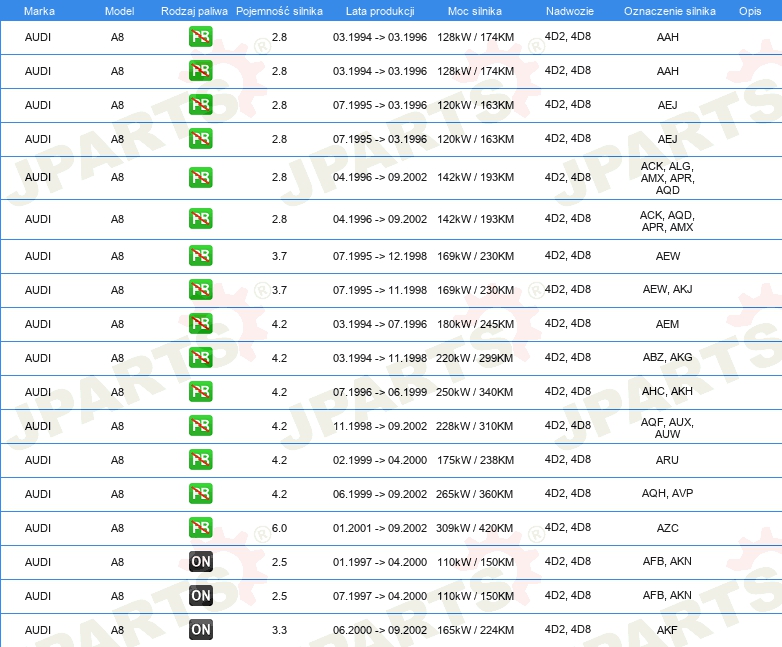The width and height of the screenshot is (782, 647).
Task: Click power value 180kW / 245KM
Action: 475,324
